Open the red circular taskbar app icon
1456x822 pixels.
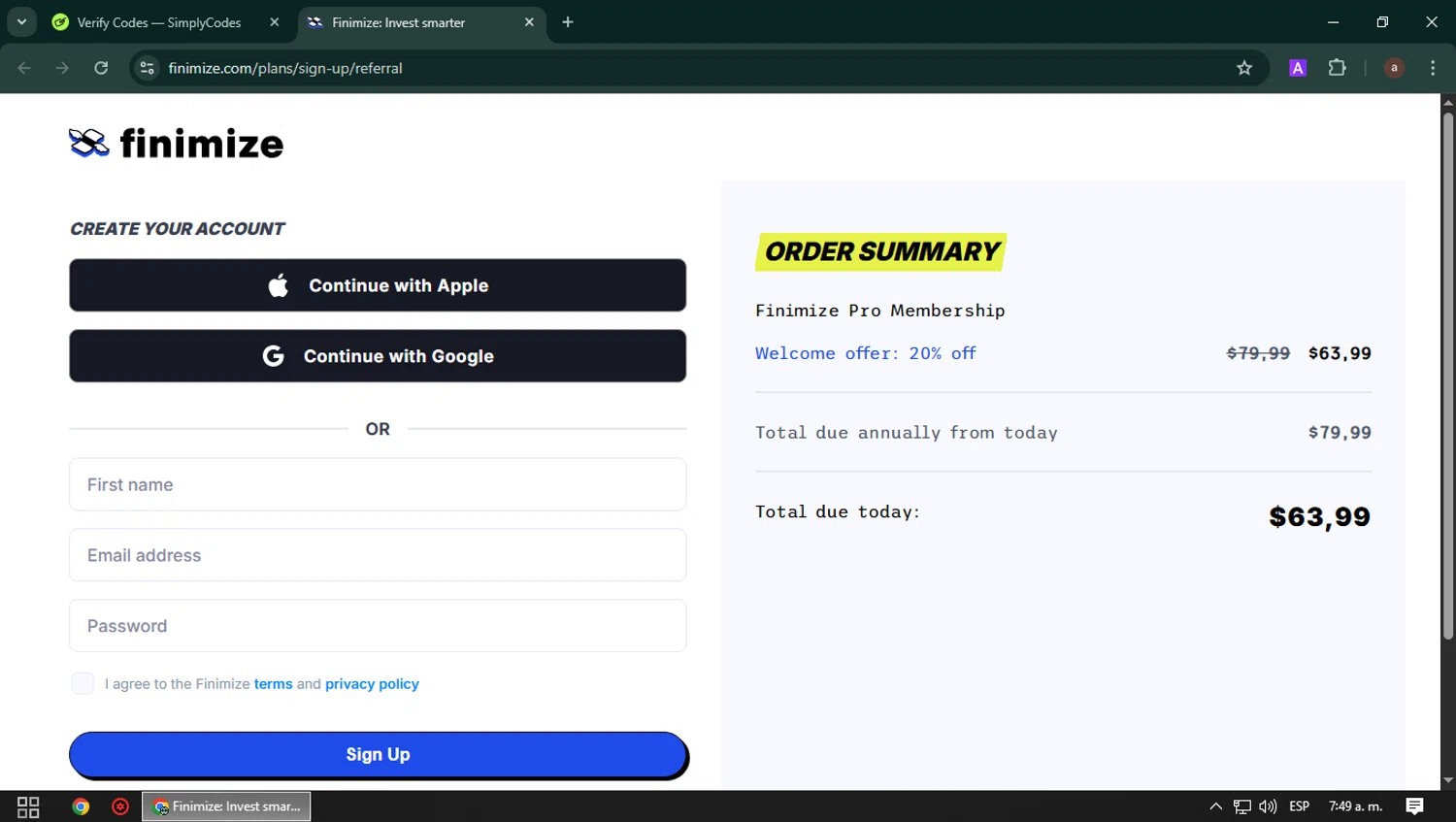pyautogui.click(x=120, y=806)
